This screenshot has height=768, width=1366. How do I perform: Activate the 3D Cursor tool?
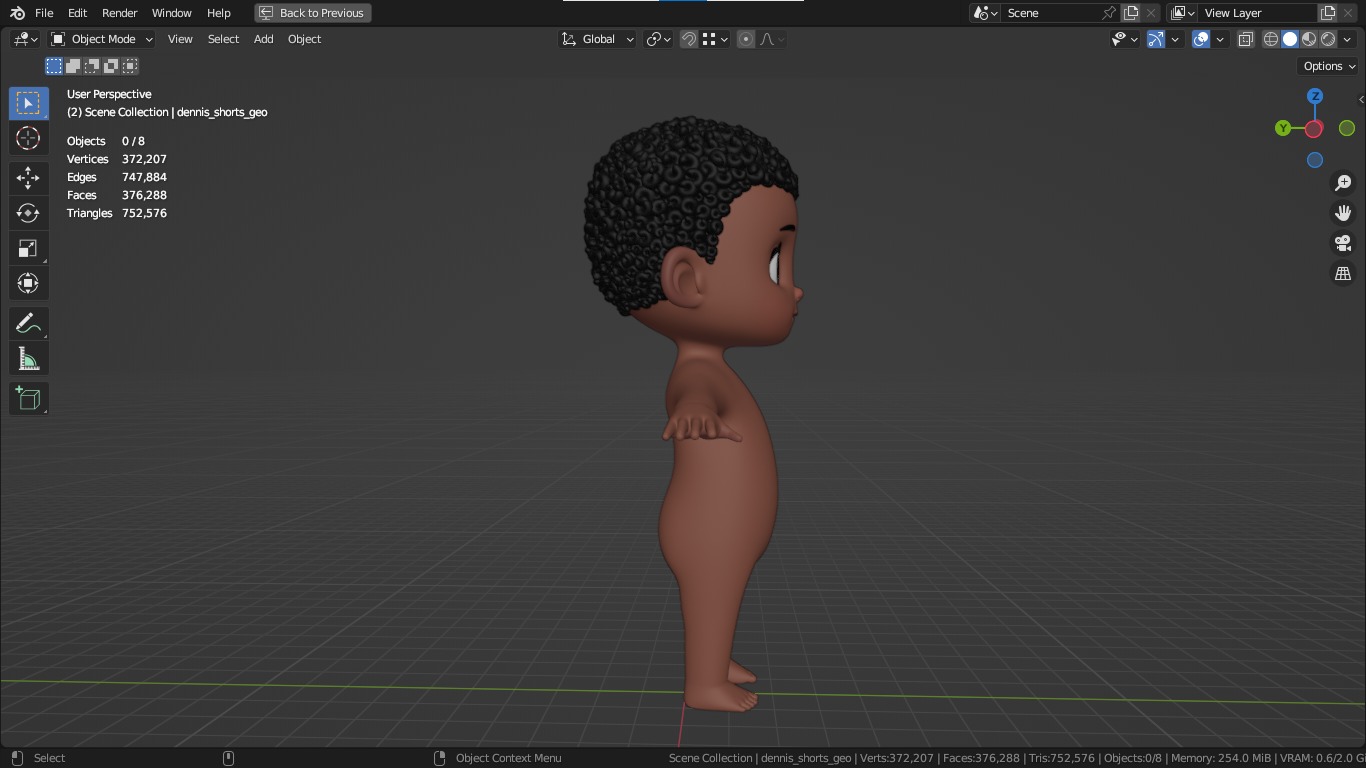tap(28, 138)
